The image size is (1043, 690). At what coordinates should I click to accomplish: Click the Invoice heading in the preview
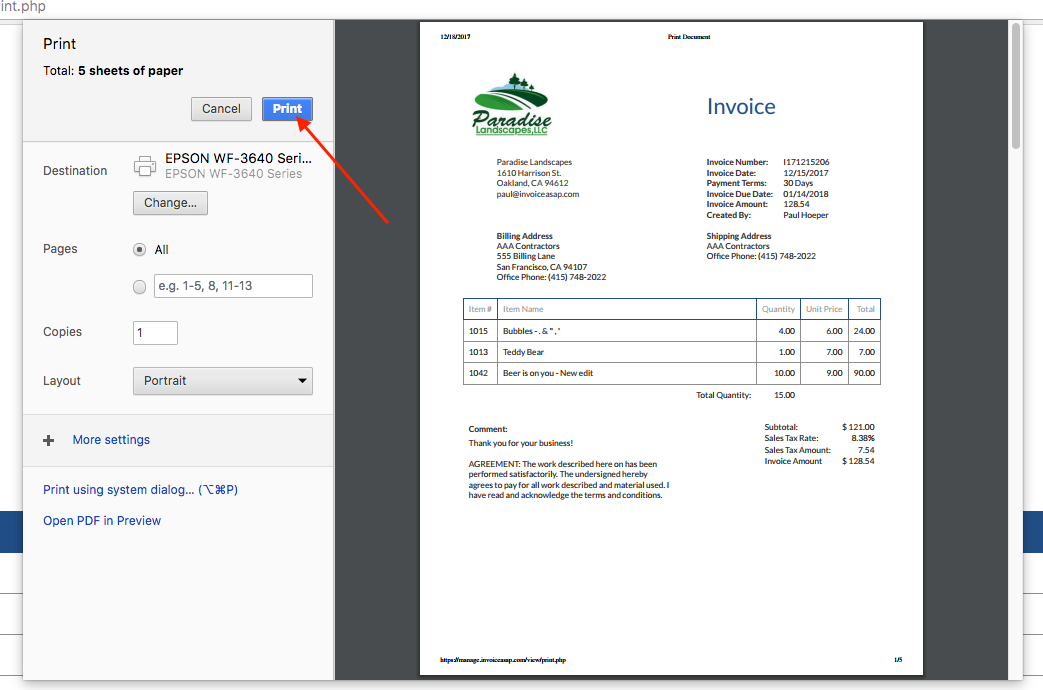click(x=741, y=107)
